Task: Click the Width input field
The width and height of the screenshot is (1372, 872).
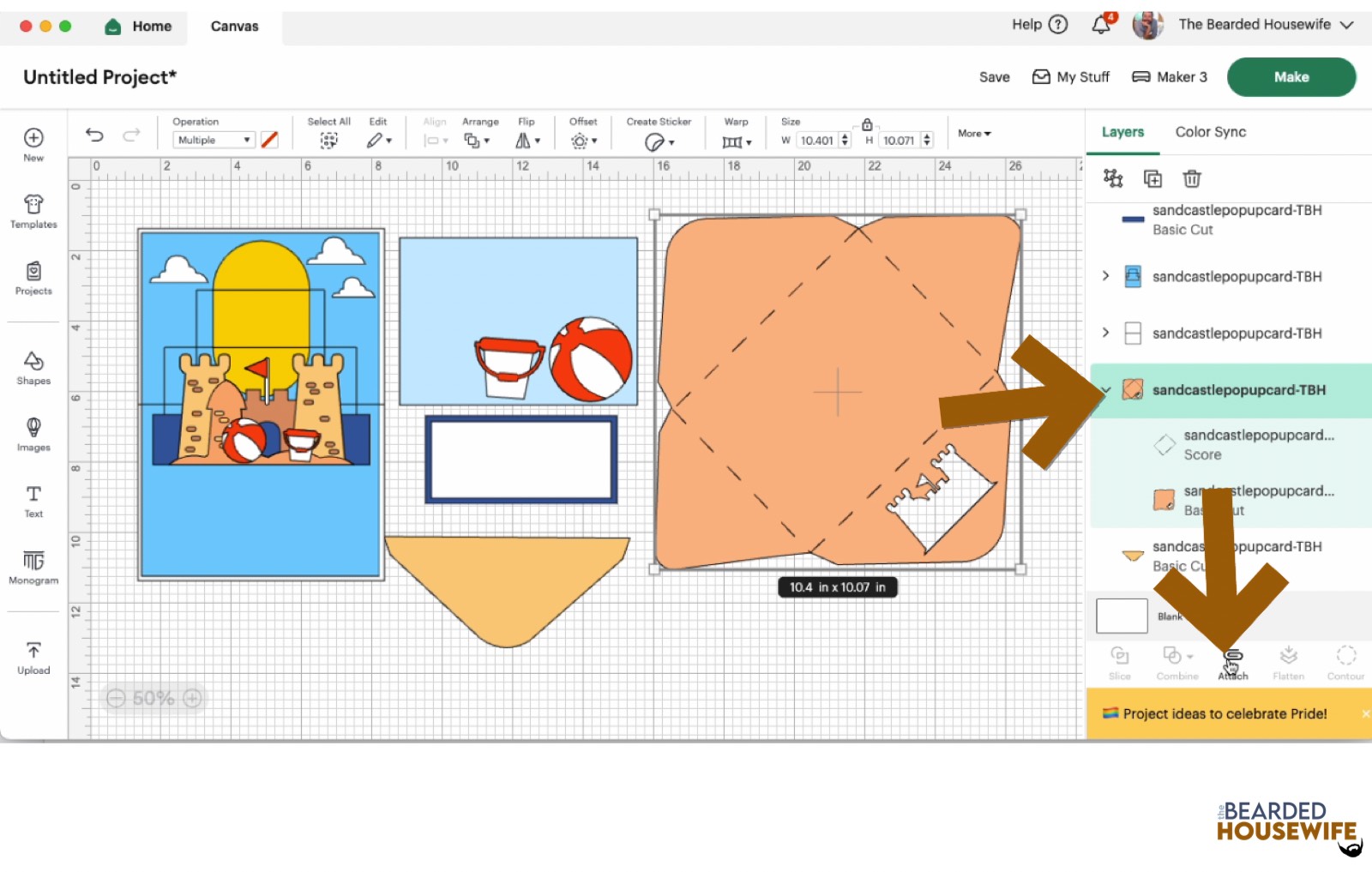Action: pyautogui.click(x=817, y=140)
